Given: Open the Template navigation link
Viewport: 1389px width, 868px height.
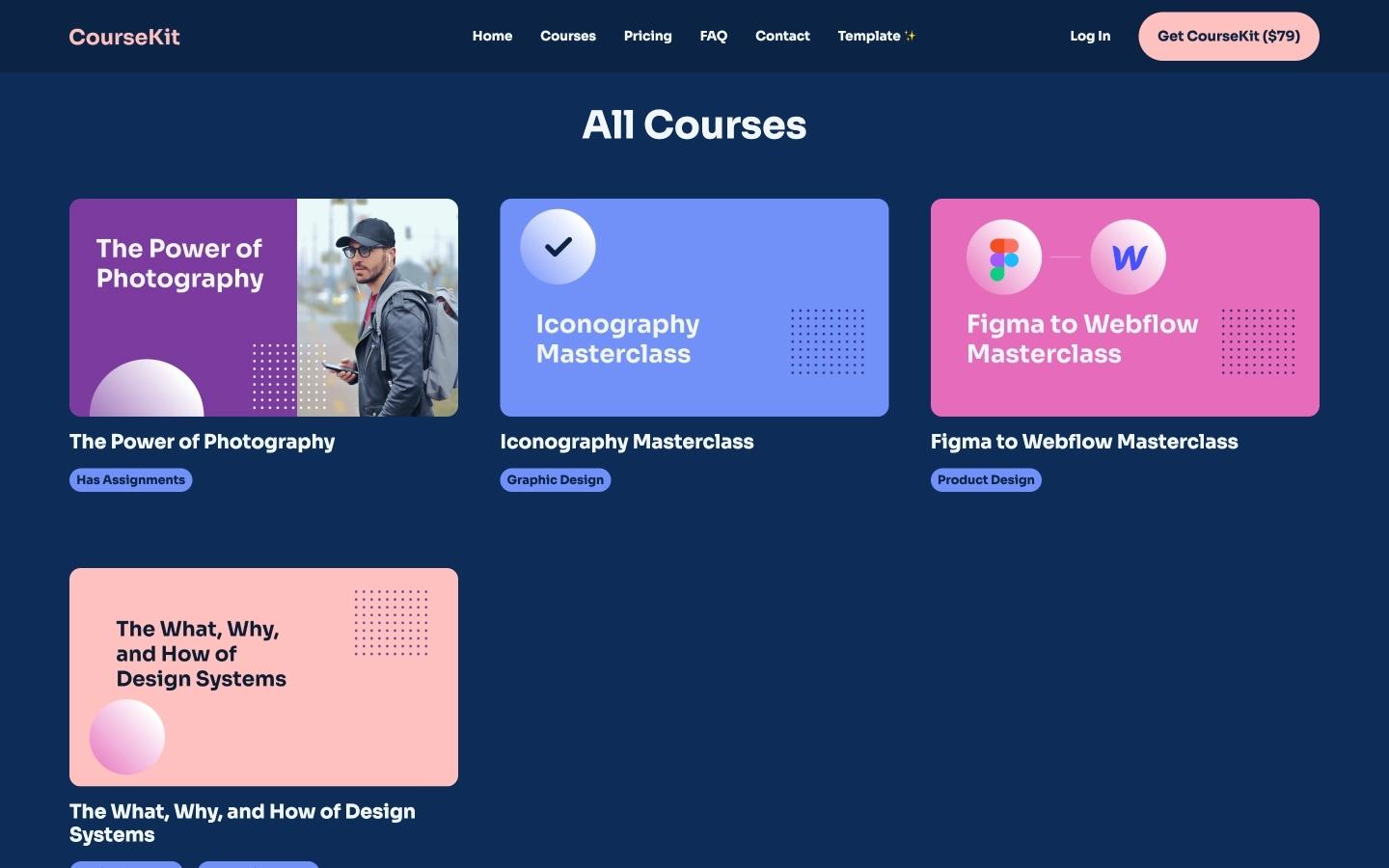Looking at the screenshot, I should (x=867, y=36).
